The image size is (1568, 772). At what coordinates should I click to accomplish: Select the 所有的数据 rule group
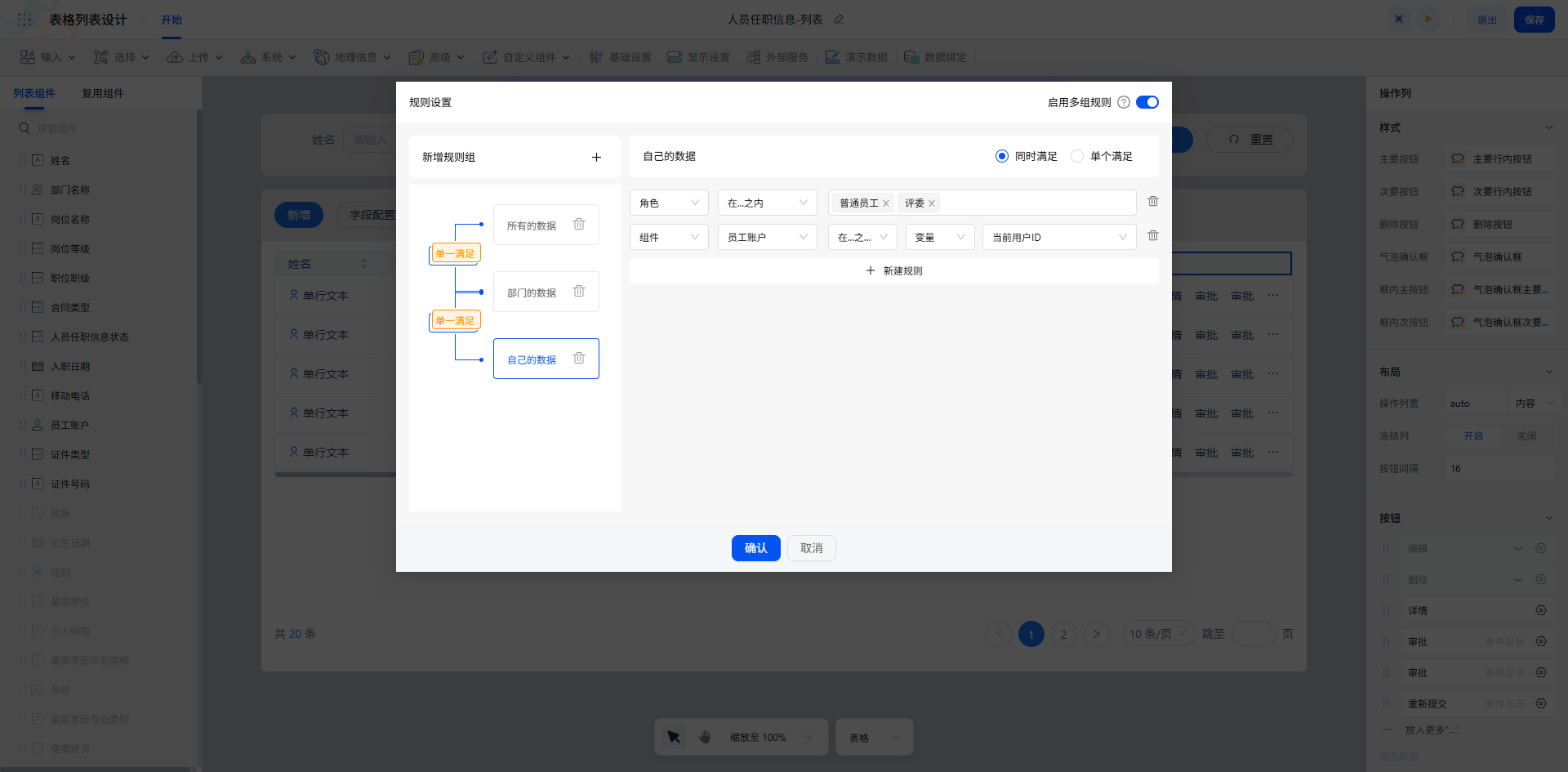pos(546,225)
